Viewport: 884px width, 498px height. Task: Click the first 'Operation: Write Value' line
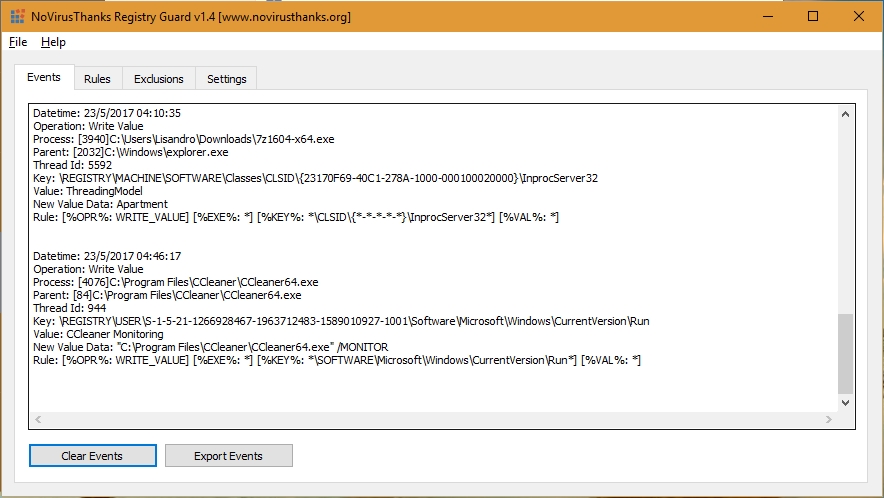pos(88,126)
